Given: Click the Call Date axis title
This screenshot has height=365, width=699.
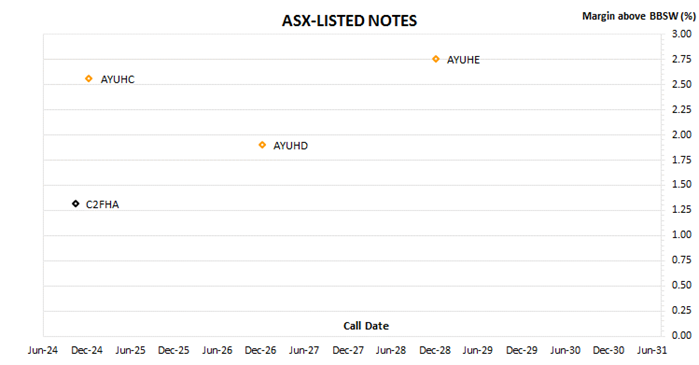Looking at the screenshot, I should 366,326.
